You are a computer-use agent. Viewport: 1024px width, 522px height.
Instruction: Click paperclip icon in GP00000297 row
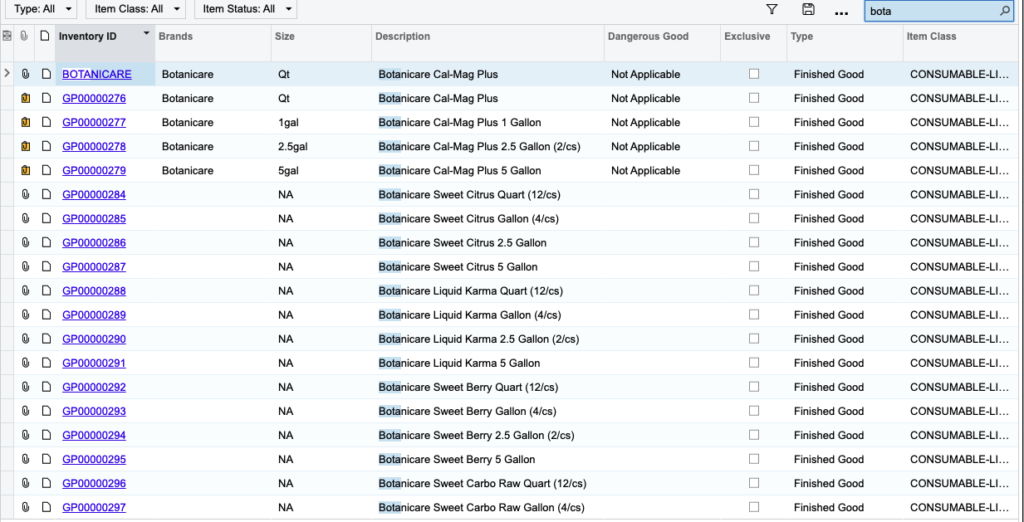tap(25, 508)
